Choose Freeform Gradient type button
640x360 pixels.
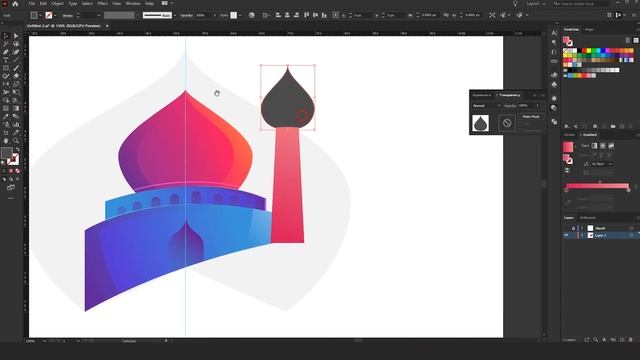[611, 146]
